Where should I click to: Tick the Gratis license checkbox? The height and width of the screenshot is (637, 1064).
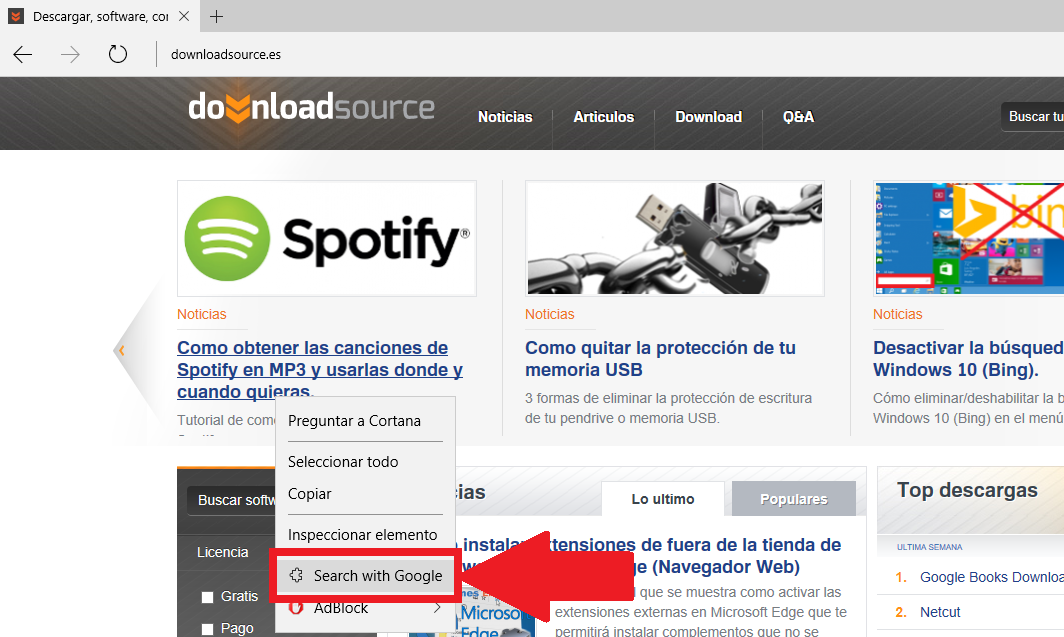point(208,597)
